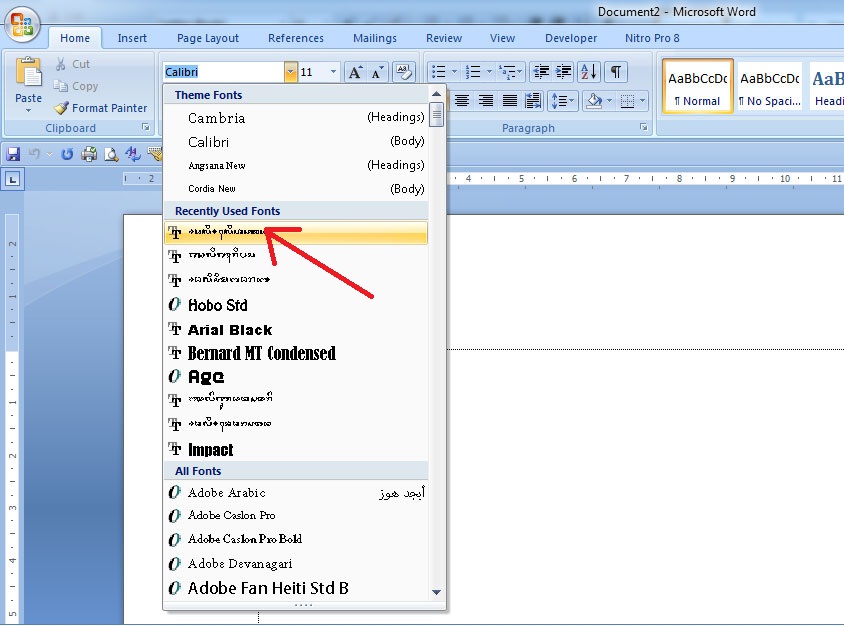Choose Cambria (Headings) theme font
Viewport: 844px width, 626px height.
click(296, 117)
